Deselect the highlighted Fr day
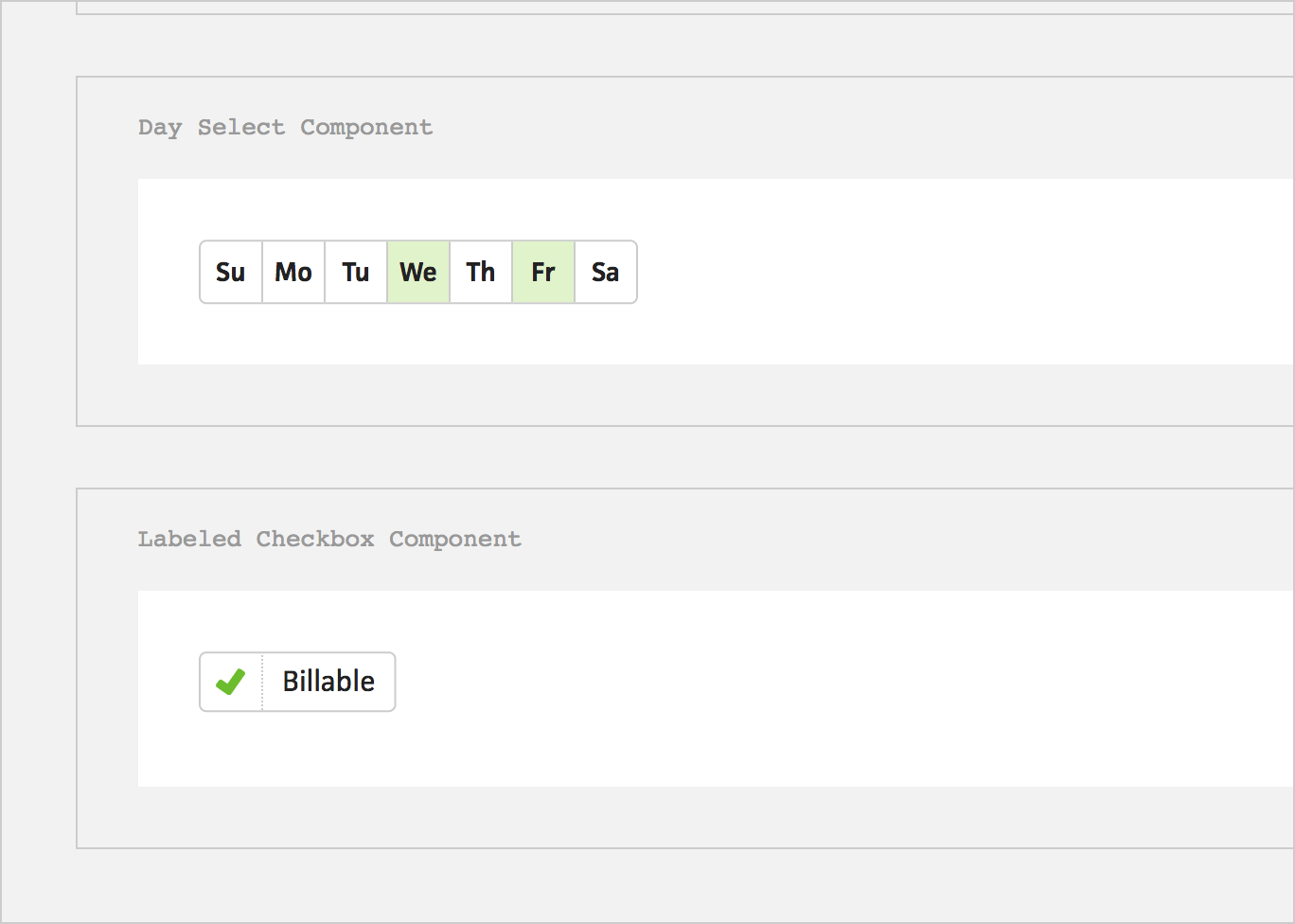This screenshot has height=924, width=1295. click(x=543, y=273)
